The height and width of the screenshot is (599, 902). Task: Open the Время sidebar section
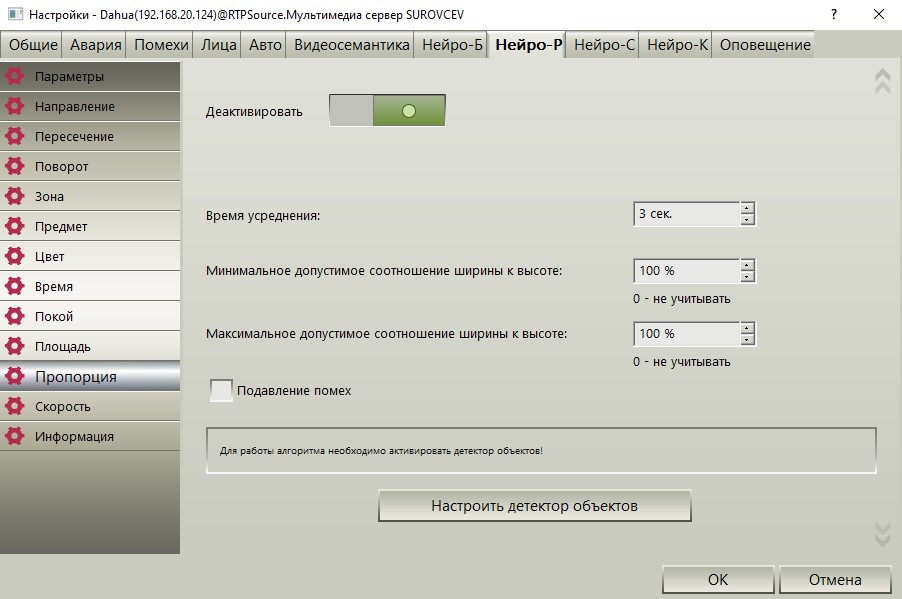coord(90,285)
